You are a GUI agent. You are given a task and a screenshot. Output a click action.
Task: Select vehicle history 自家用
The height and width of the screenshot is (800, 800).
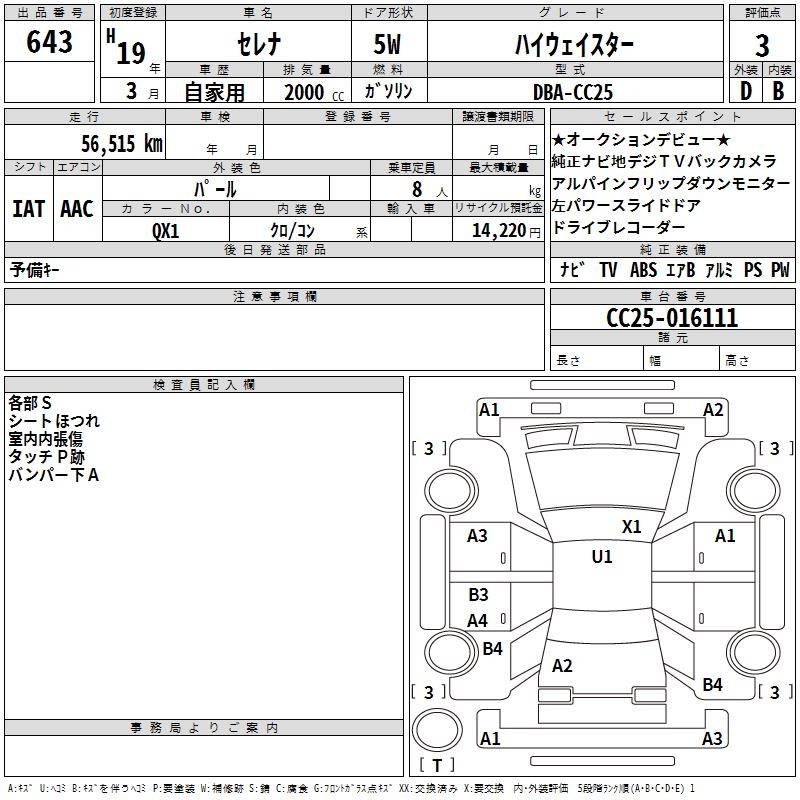pos(214,92)
